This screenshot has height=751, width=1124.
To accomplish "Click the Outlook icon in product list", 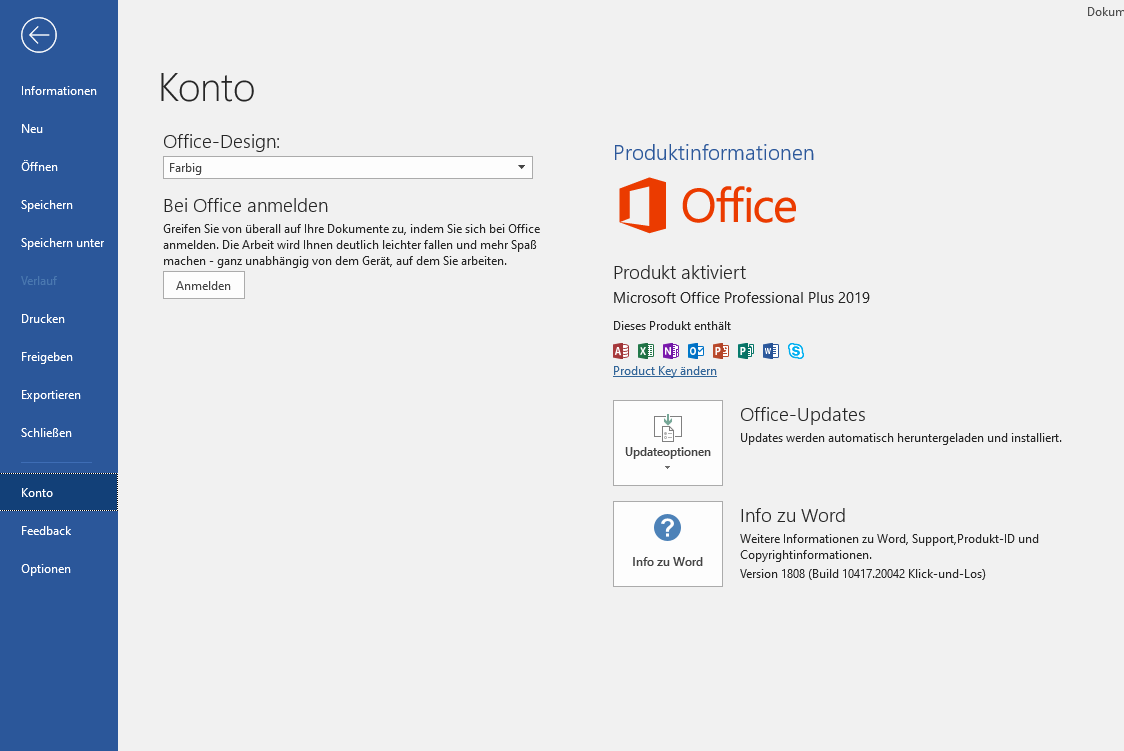I will 696,351.
